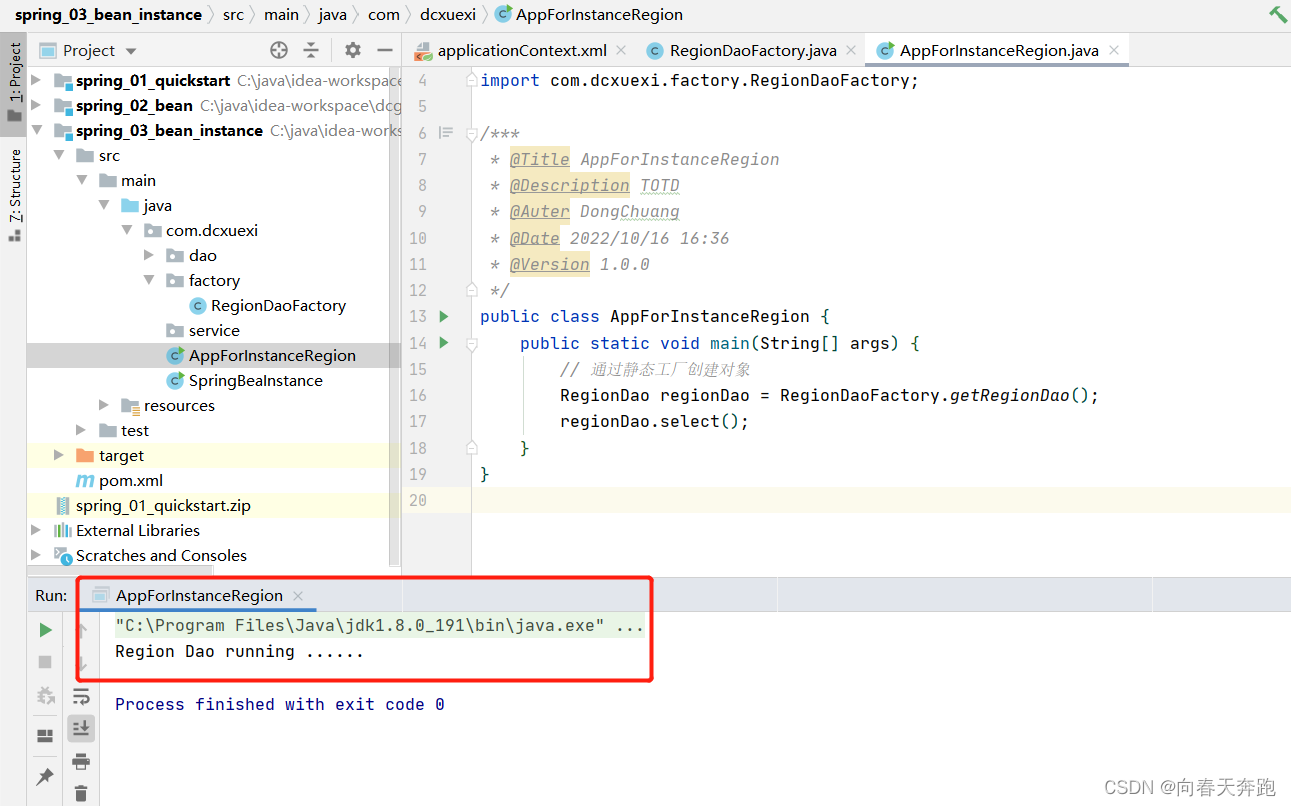Click the Restore Layout icon in Run panel
The image size is (1291, 806).
pyautogui.click(x=45, y=736)
